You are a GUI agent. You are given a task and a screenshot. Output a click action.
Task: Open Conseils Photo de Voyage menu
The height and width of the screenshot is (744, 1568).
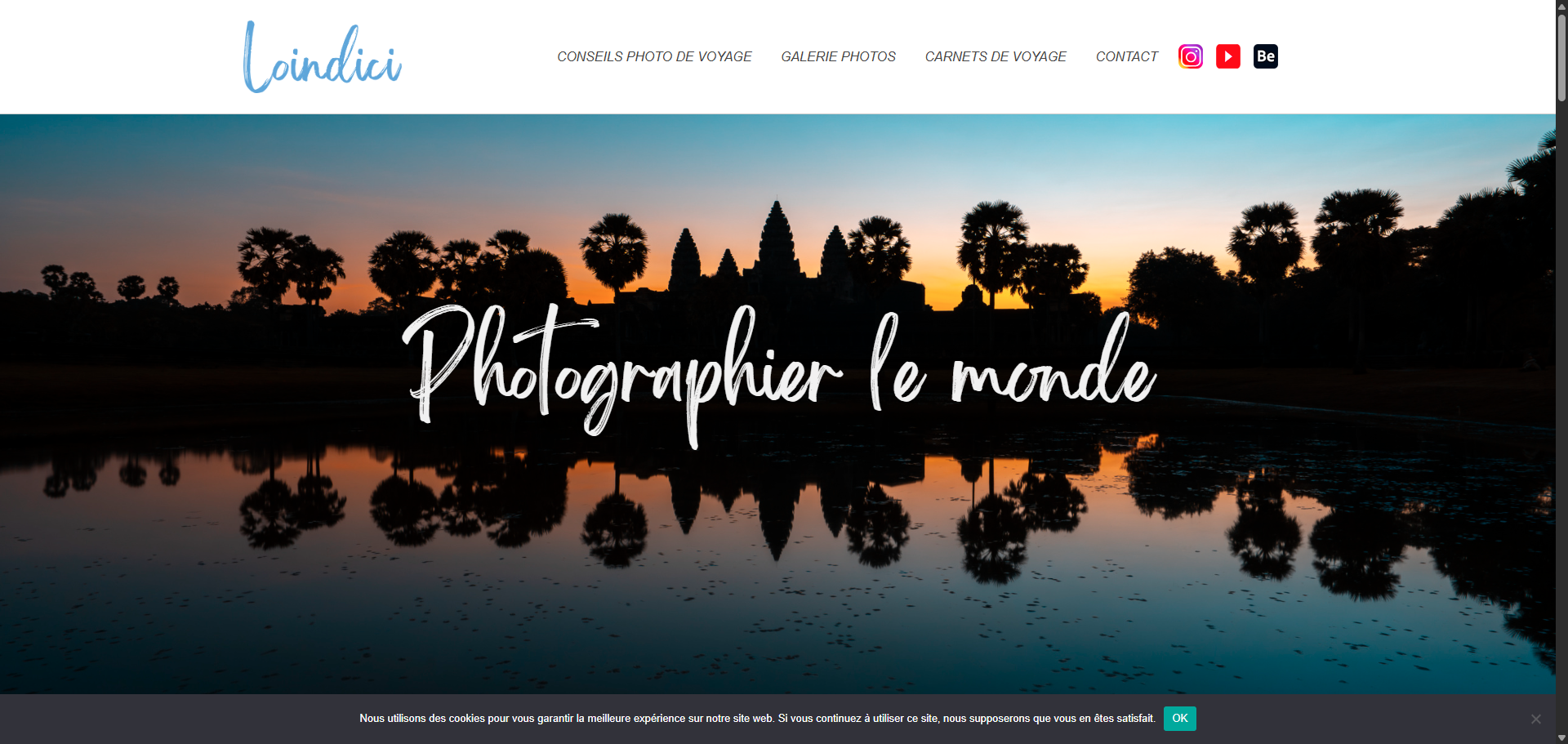[654, 56]
